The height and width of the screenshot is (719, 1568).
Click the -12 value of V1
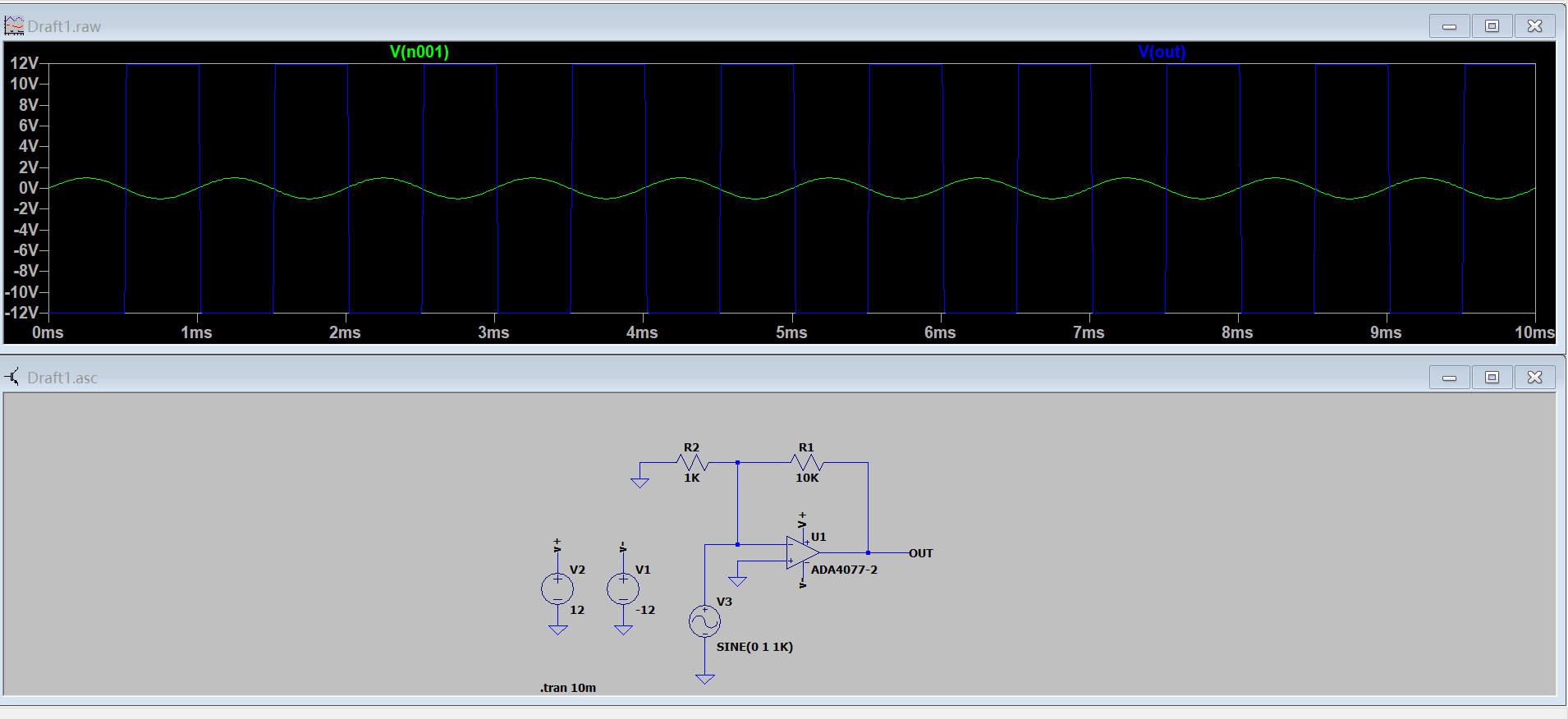[x=645, y=610]
